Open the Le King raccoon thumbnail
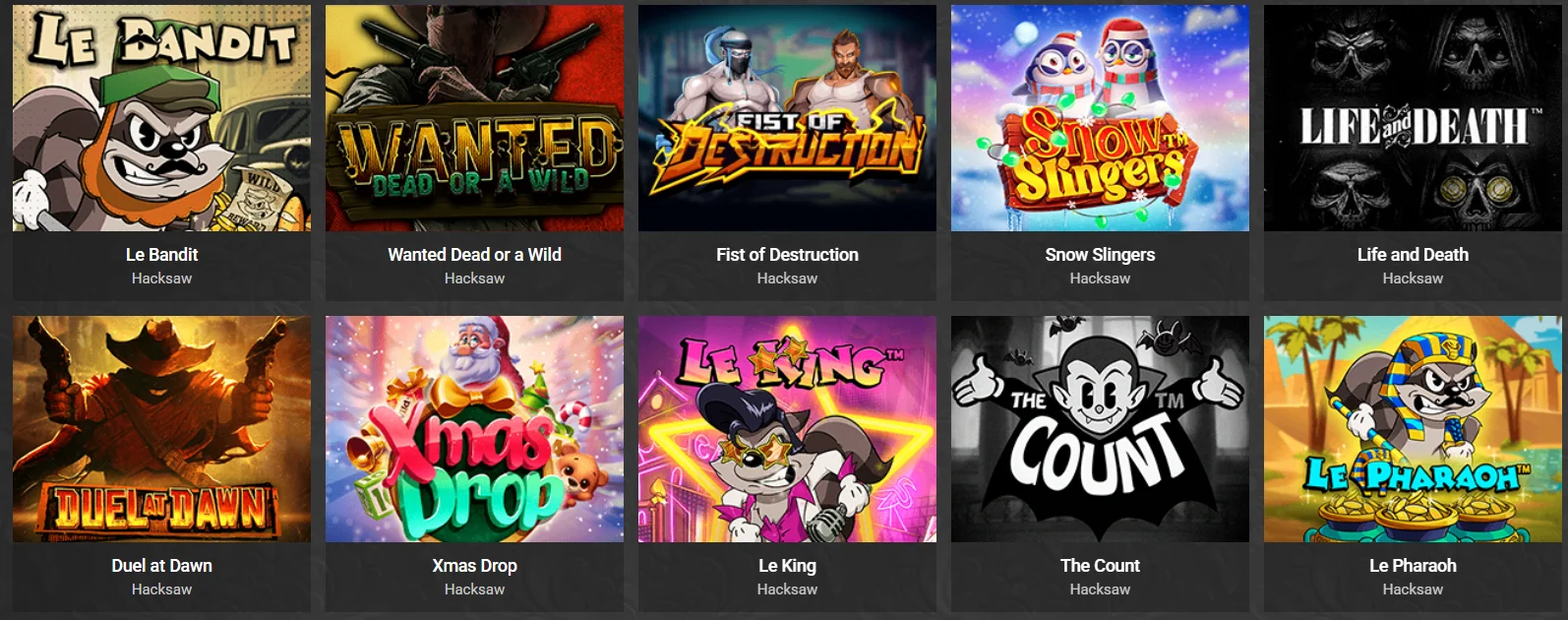Screen dimensions: 1568x620 pyautogui.click(x=787, y=429)
